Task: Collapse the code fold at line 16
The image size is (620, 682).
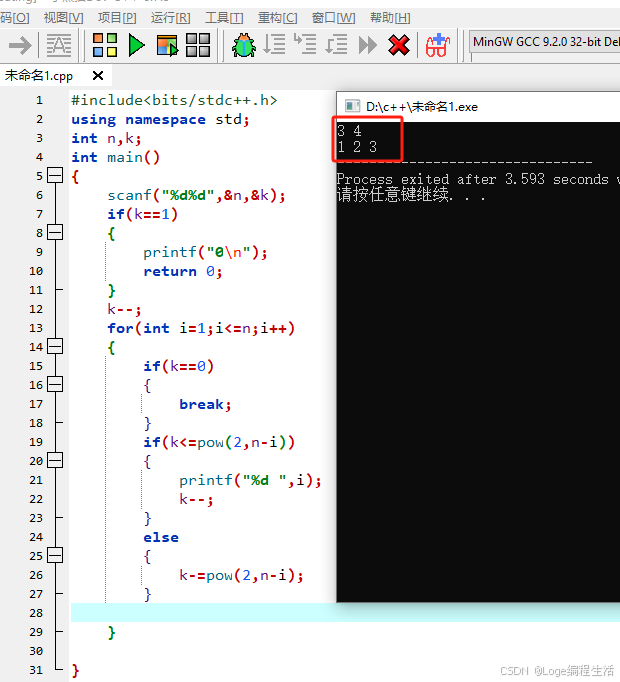Action: pyautogui.click(x=55, y=384)
